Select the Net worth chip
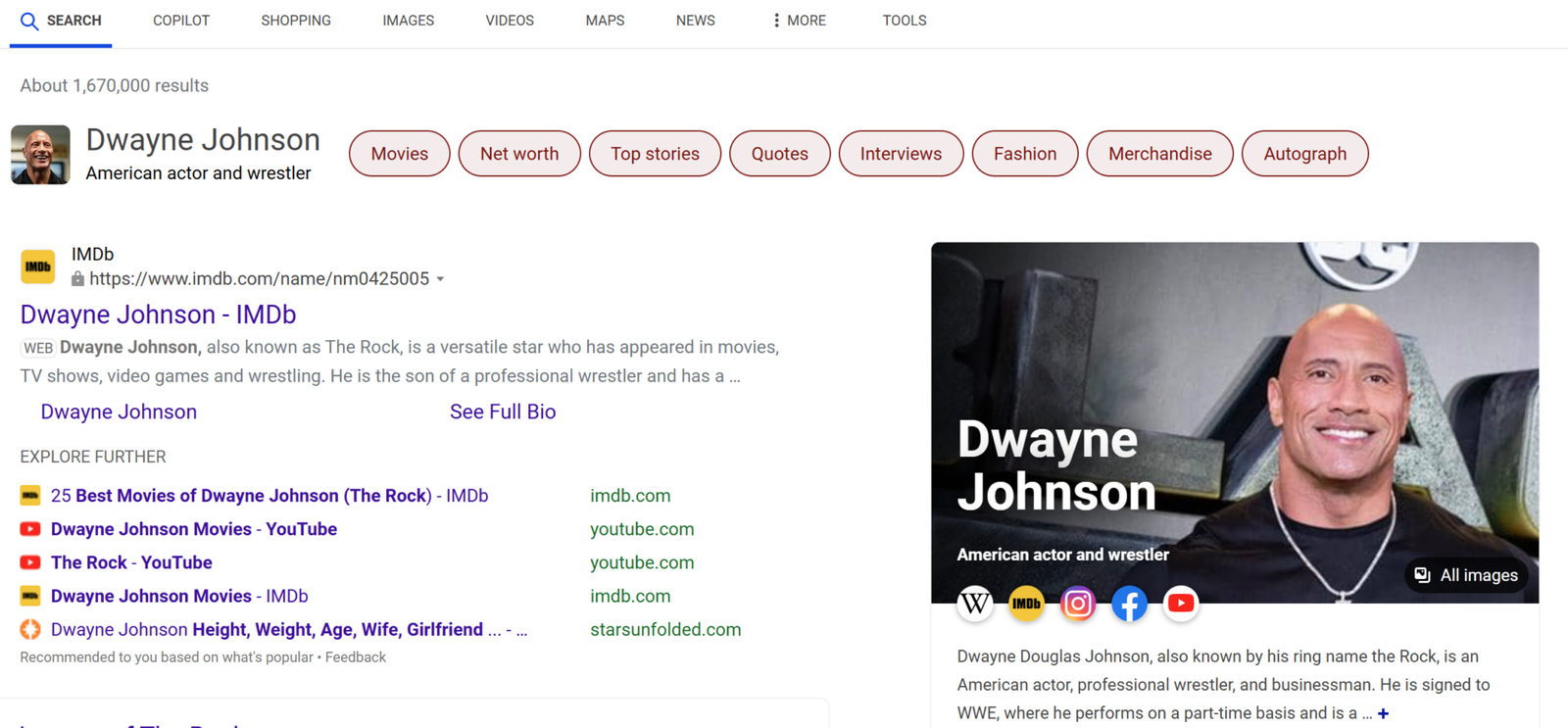Image resolution: width=1568 pixels, height=728 pixels. click(519, 154)
